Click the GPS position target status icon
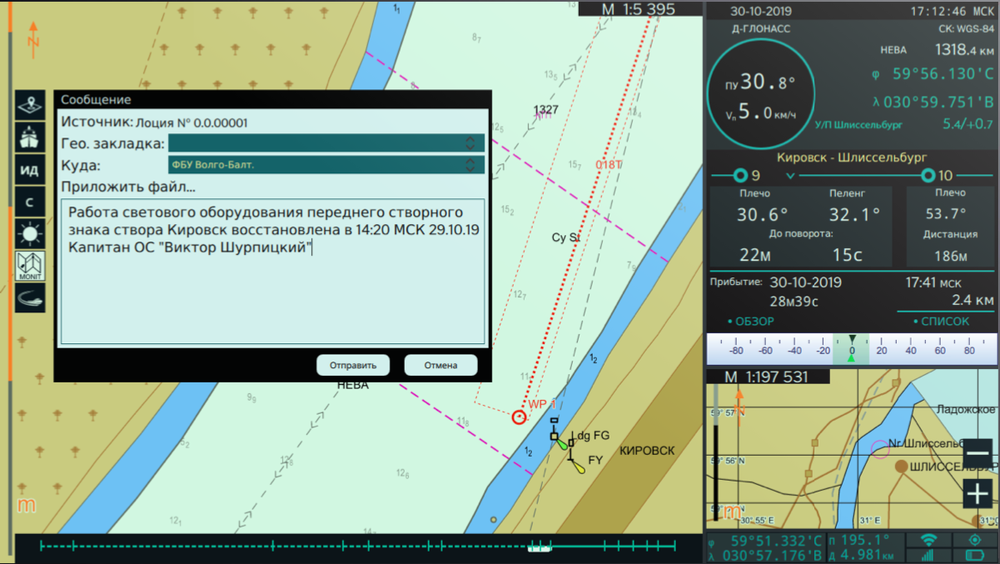The height and width of the screenshot is (564, 1000). (973, 540)
